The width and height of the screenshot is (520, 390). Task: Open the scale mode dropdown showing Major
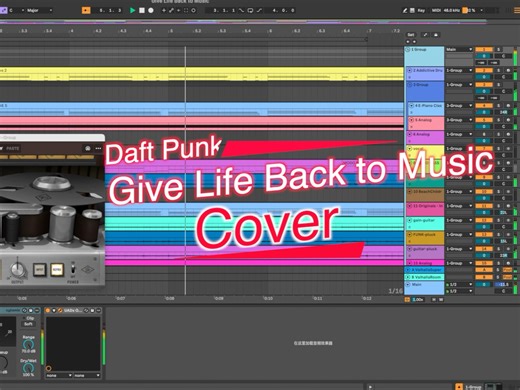pyautogui.click(x=39, y=10)
